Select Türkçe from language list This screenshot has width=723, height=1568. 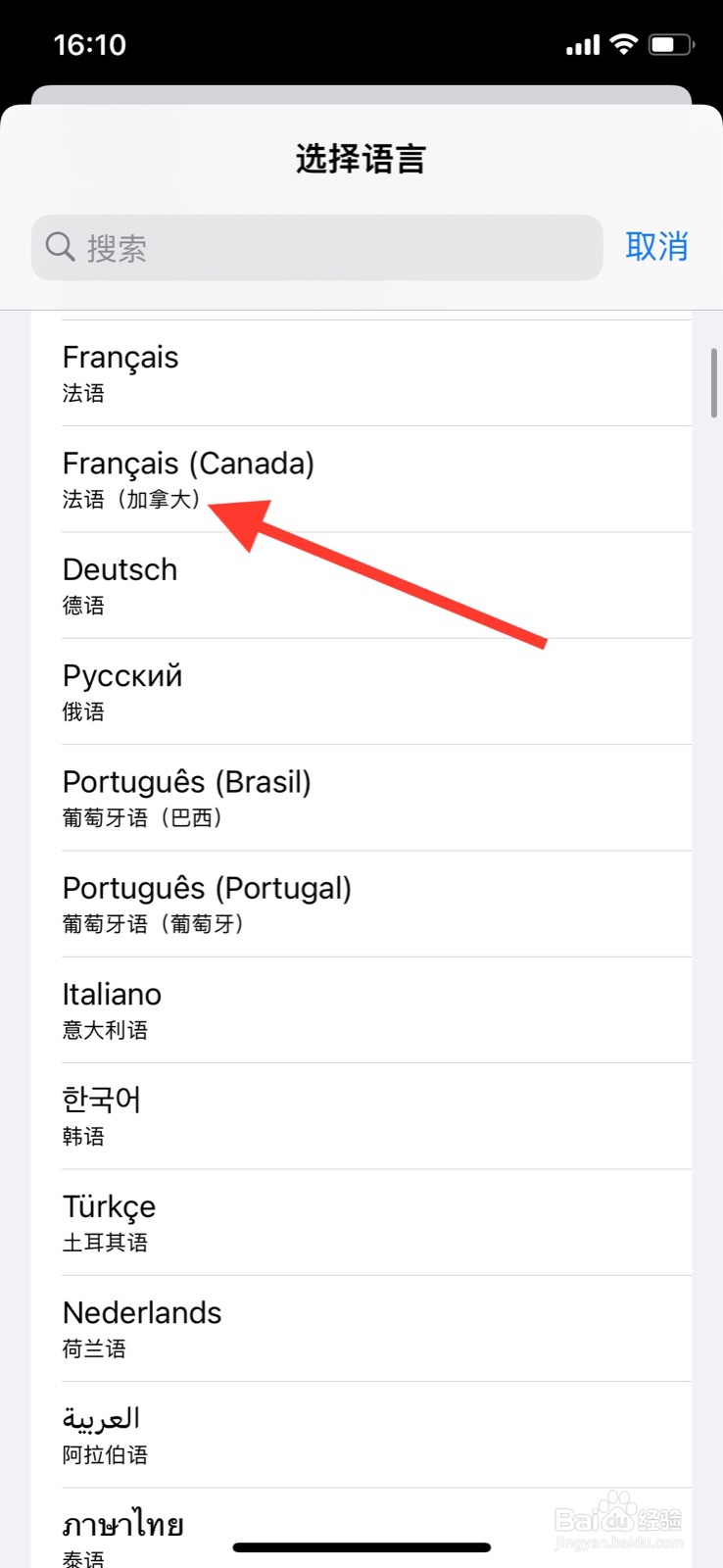pos(361,1222)
